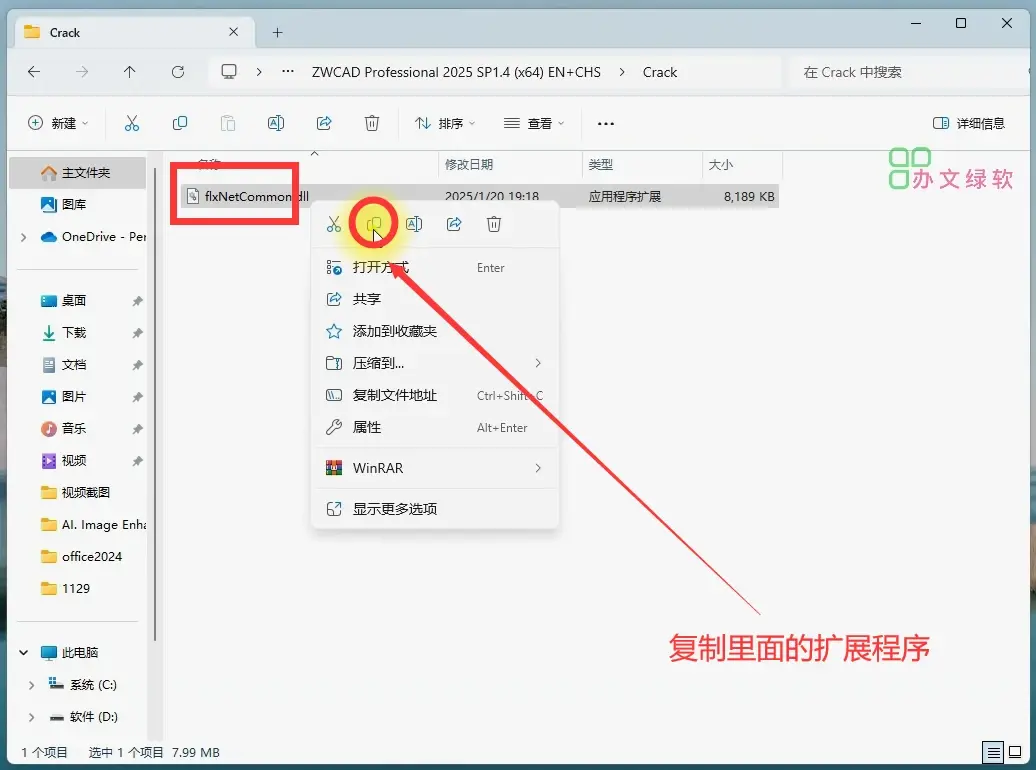
Task: Toggle the 详细信息 details pane
Action: tap(969, 124)
